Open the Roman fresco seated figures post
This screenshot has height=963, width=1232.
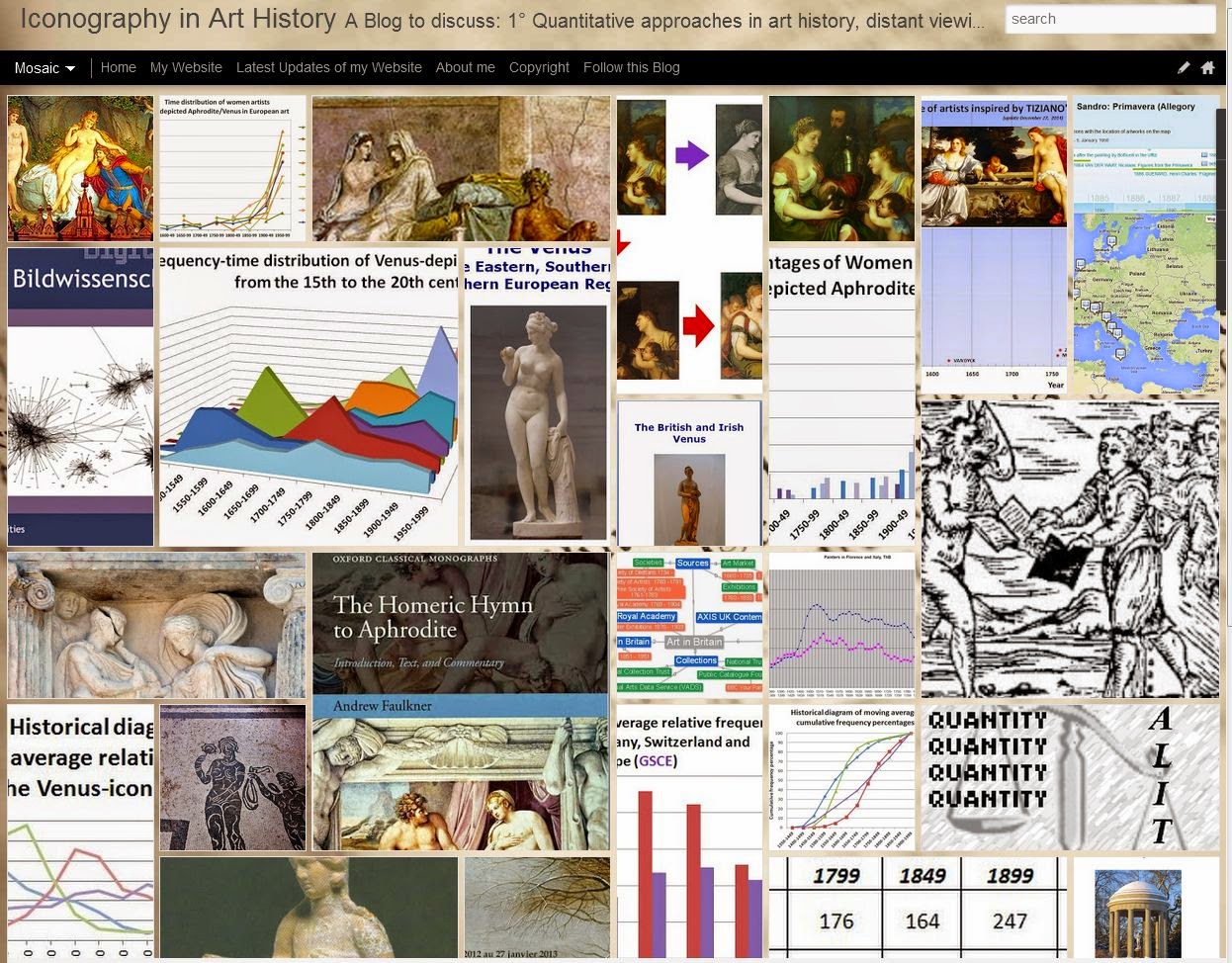tap(461, 168)
